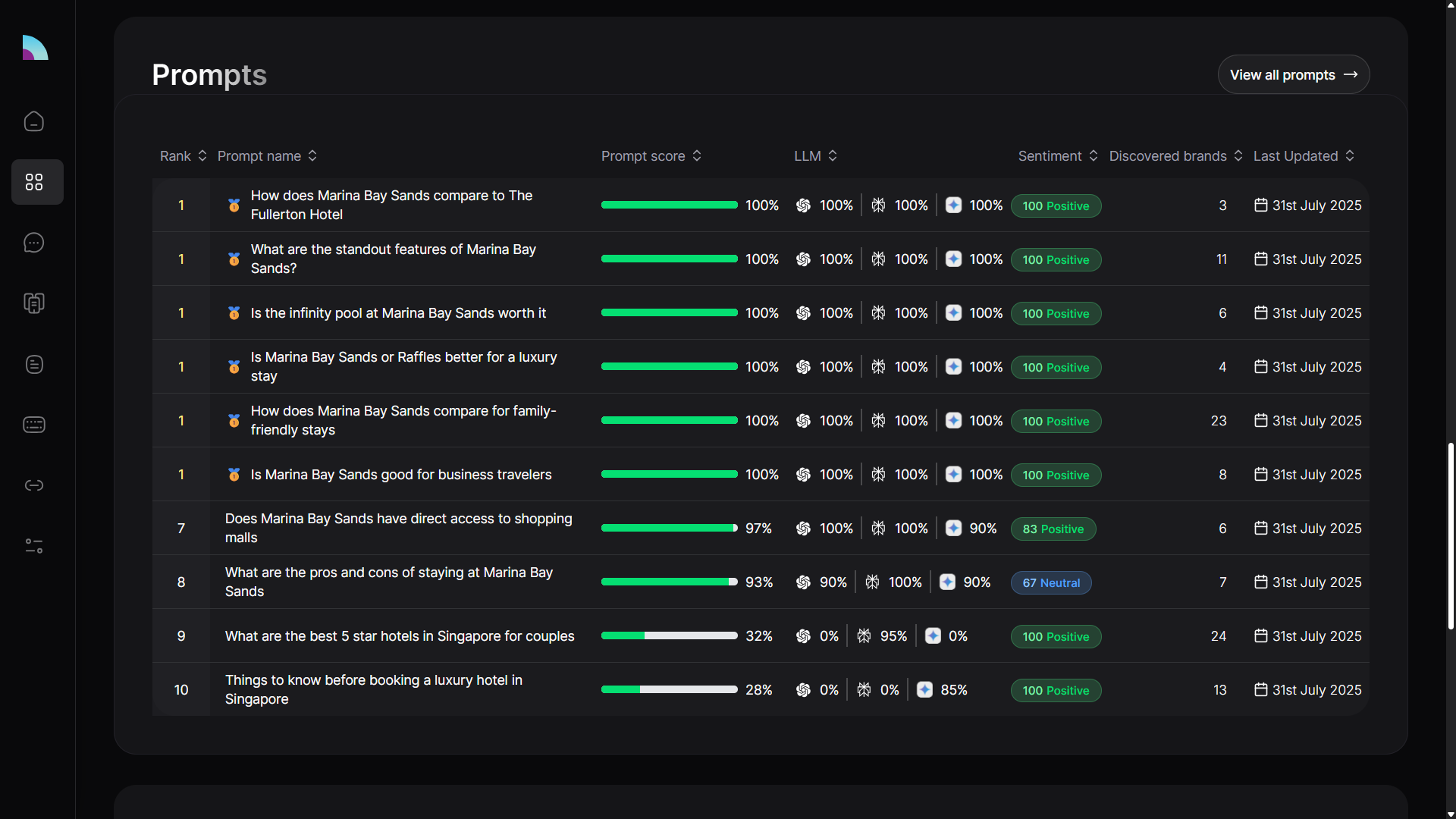
Task: Sort by Last Updated column
Action: click(1303, 155)
